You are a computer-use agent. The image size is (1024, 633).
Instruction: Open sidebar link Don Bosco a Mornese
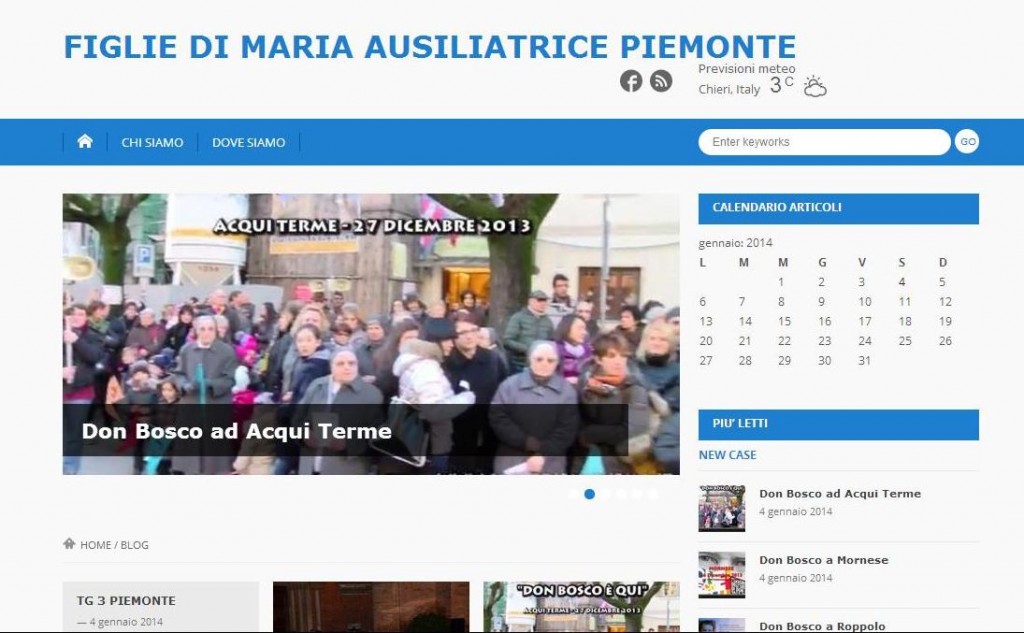(824, 560)
